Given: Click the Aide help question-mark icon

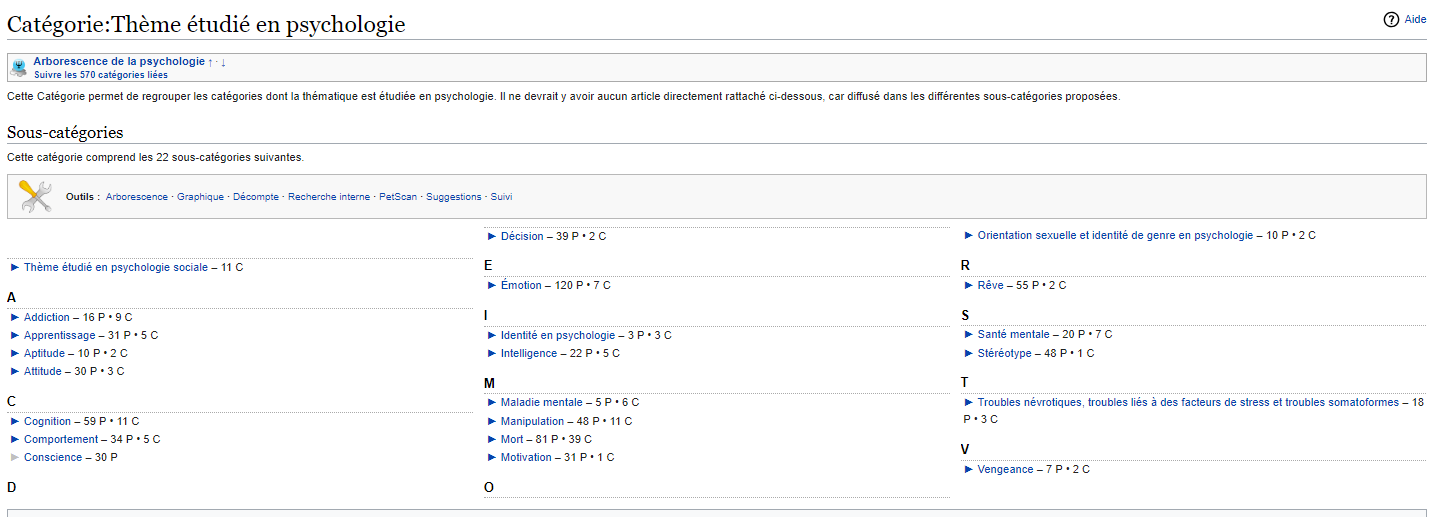Looking at the screenshot, I should coord(1391,19).
